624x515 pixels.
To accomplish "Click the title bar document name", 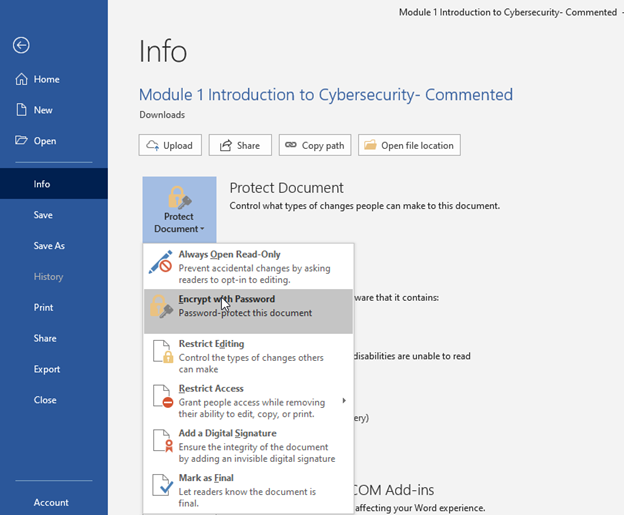I will [508, 12].
